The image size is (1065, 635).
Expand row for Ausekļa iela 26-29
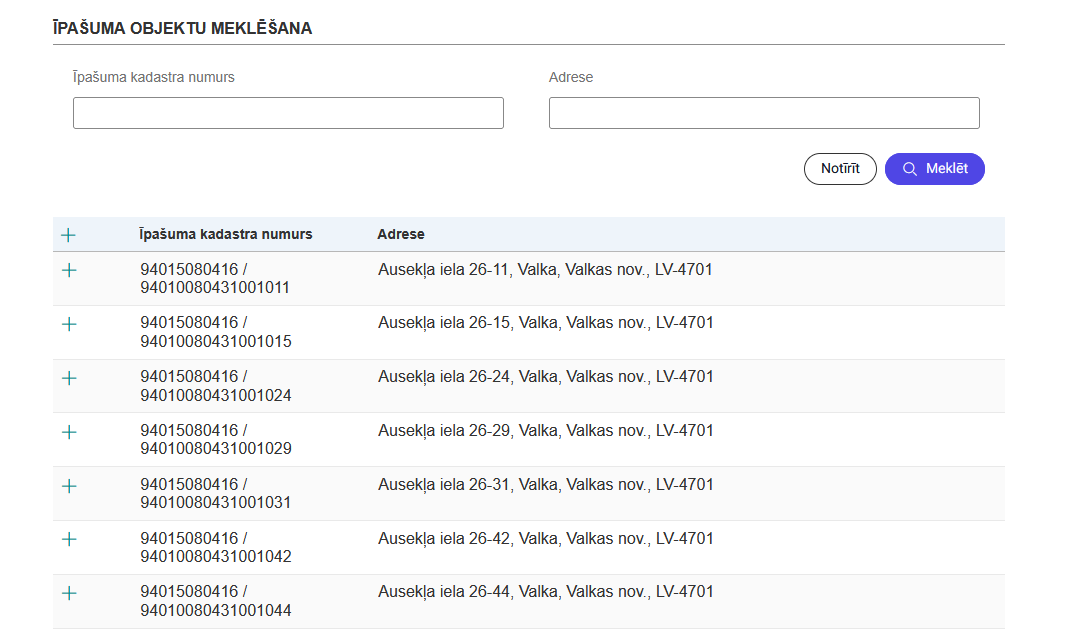click(x=69, y=432)
